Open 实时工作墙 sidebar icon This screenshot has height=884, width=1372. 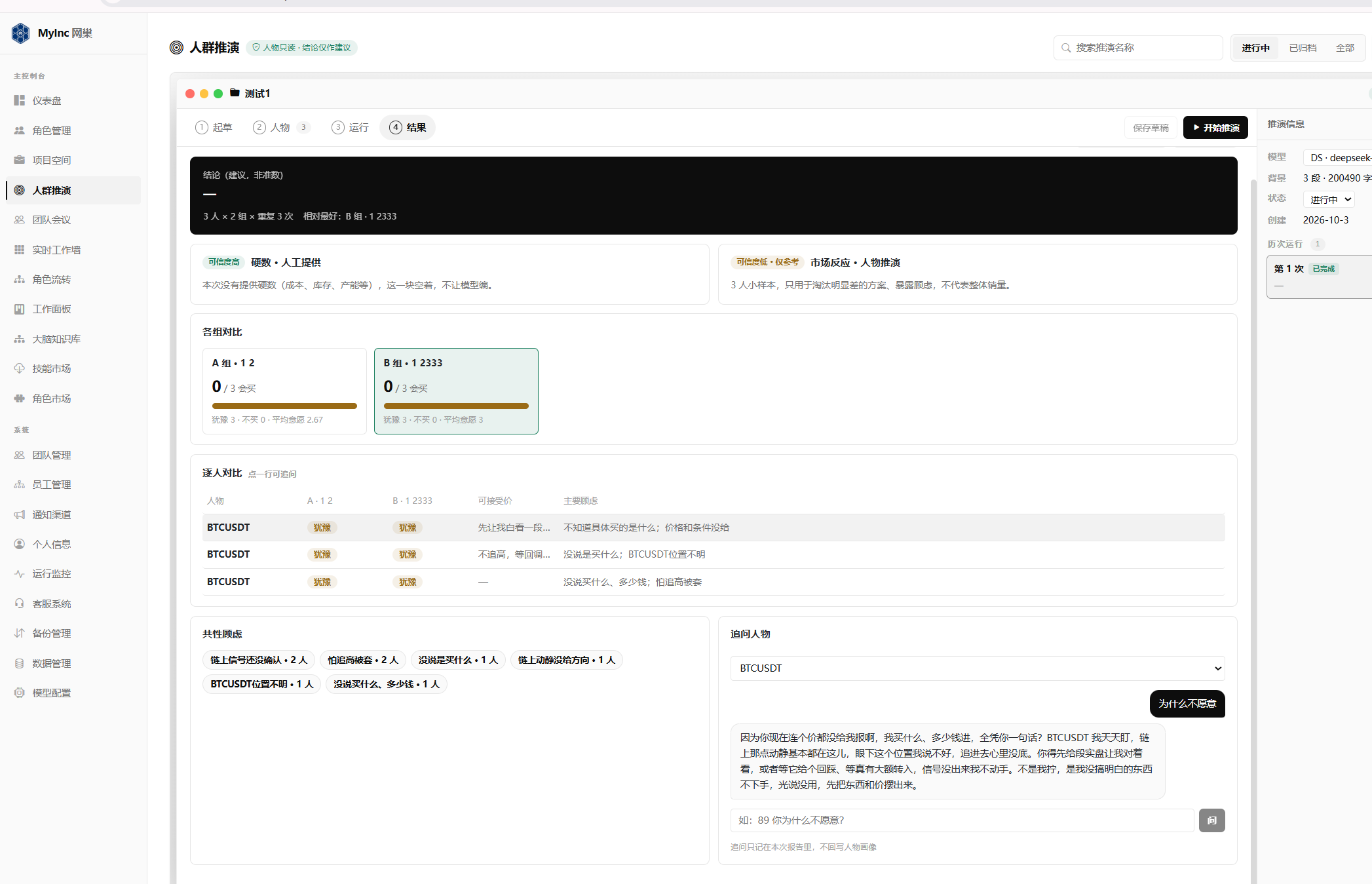pyautogui.click(x=20, y=250)
